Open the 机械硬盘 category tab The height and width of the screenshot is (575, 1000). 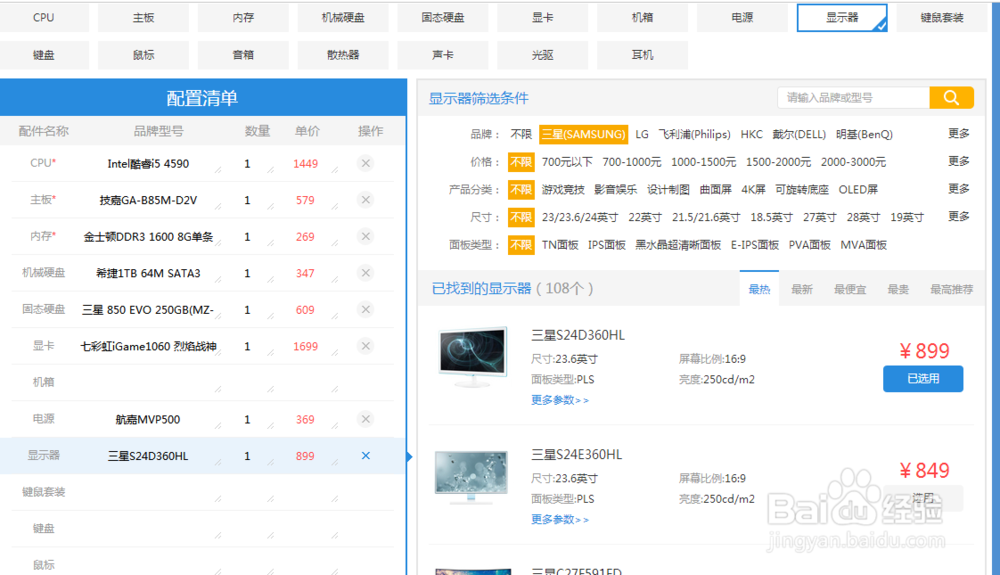[x=343, y=18]
